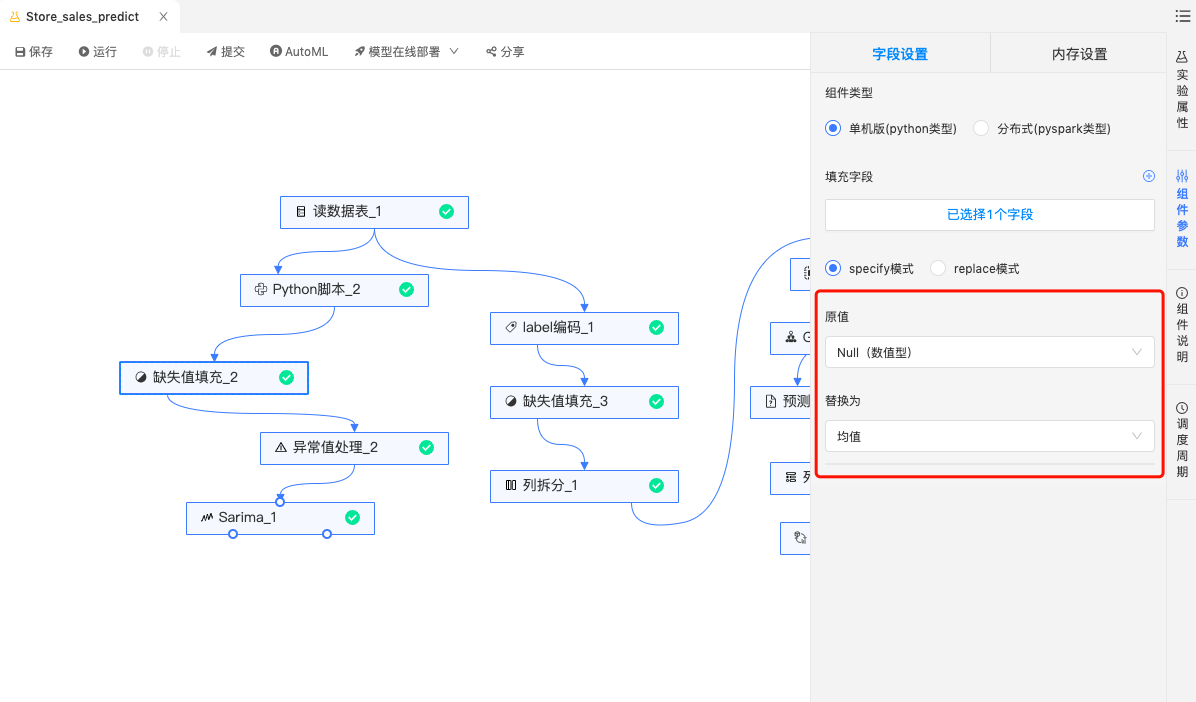Click the Submit paper-plane icon
The image size is (1196, 702).
click(212, 52)
